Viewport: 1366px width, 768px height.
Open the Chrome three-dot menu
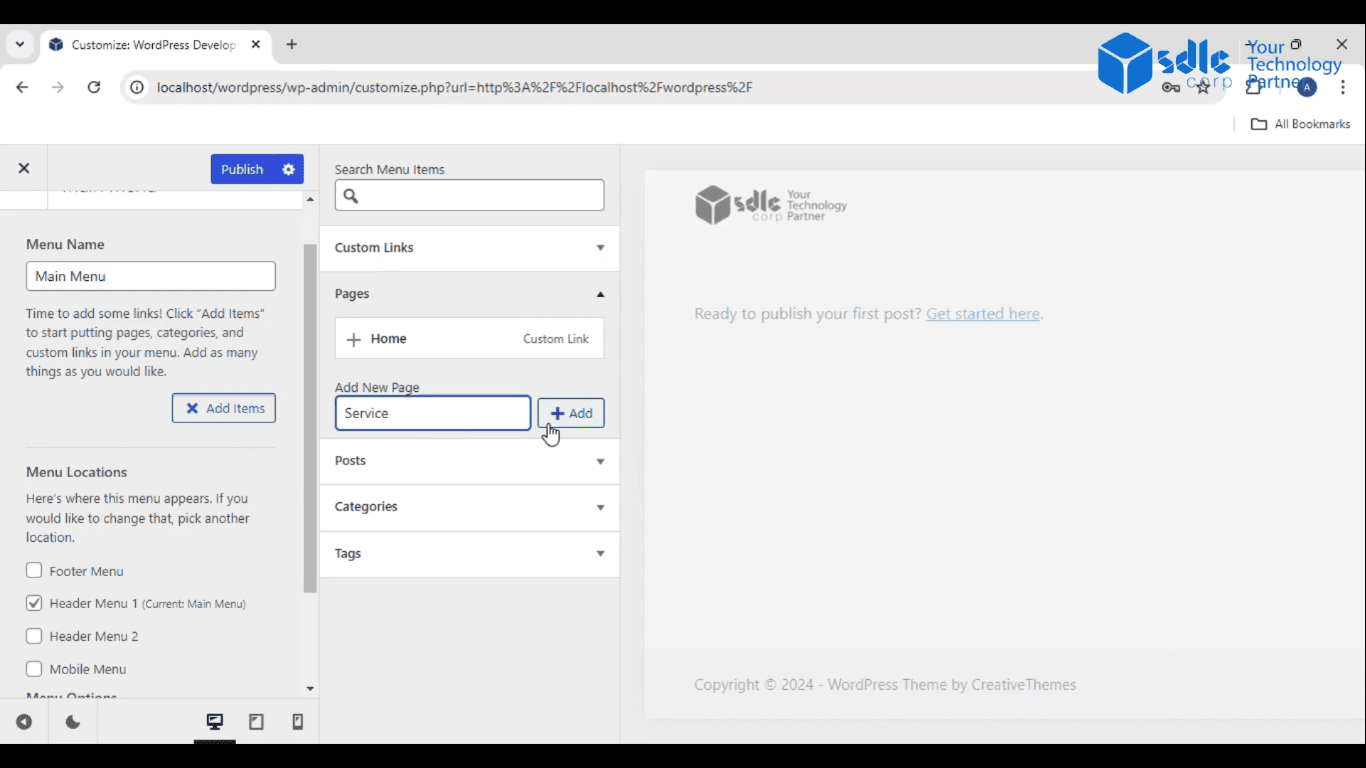1343,87
